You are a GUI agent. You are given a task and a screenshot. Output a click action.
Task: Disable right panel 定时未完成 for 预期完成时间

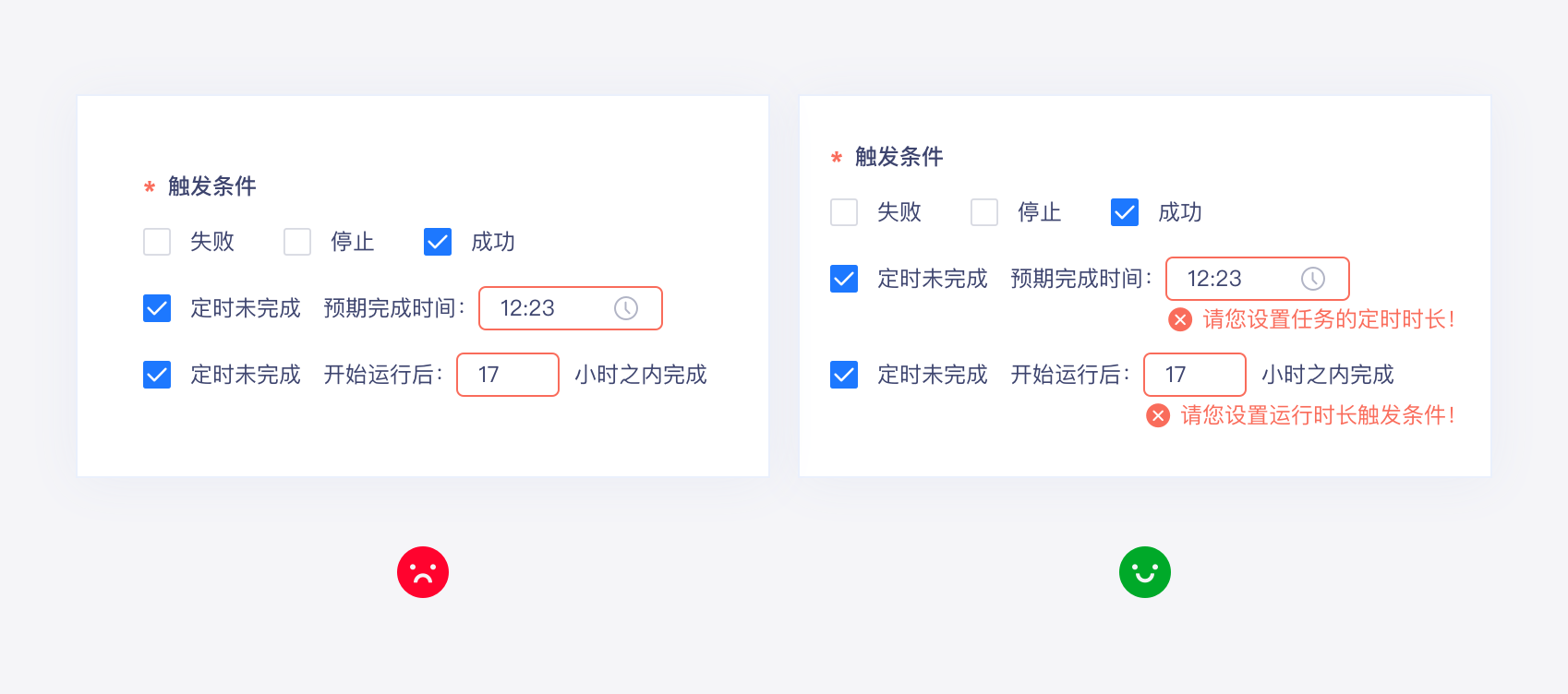[844, 279]
